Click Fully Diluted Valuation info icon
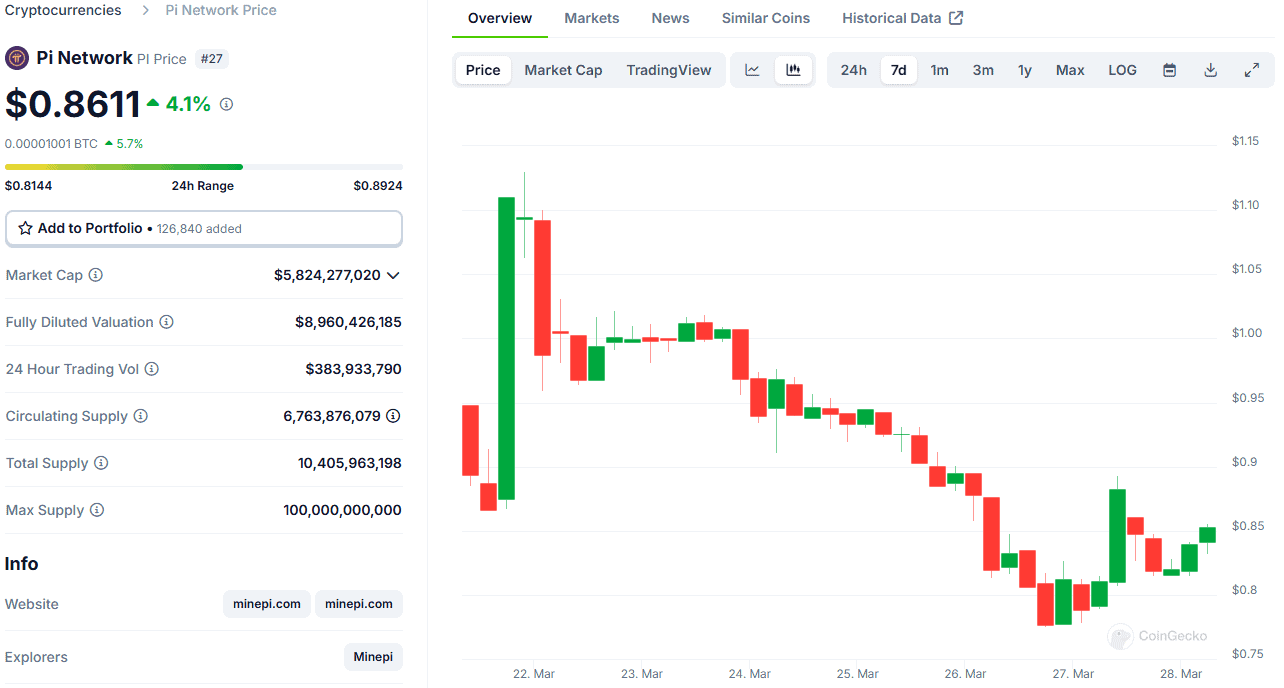Viewport: 1284px width, 688px height. 167,322
